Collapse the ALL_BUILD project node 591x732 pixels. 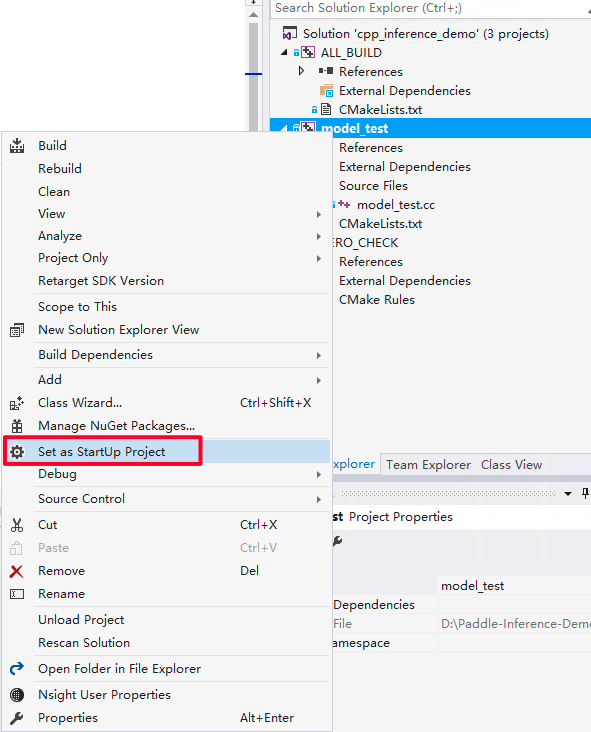(x=284, y=53)
